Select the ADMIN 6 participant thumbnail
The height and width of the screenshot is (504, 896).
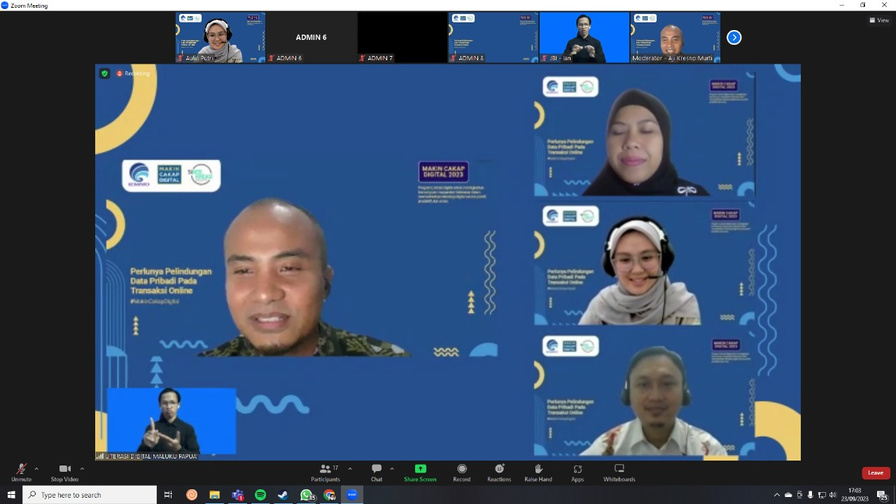pyautogui.click(x=311, y=38)
